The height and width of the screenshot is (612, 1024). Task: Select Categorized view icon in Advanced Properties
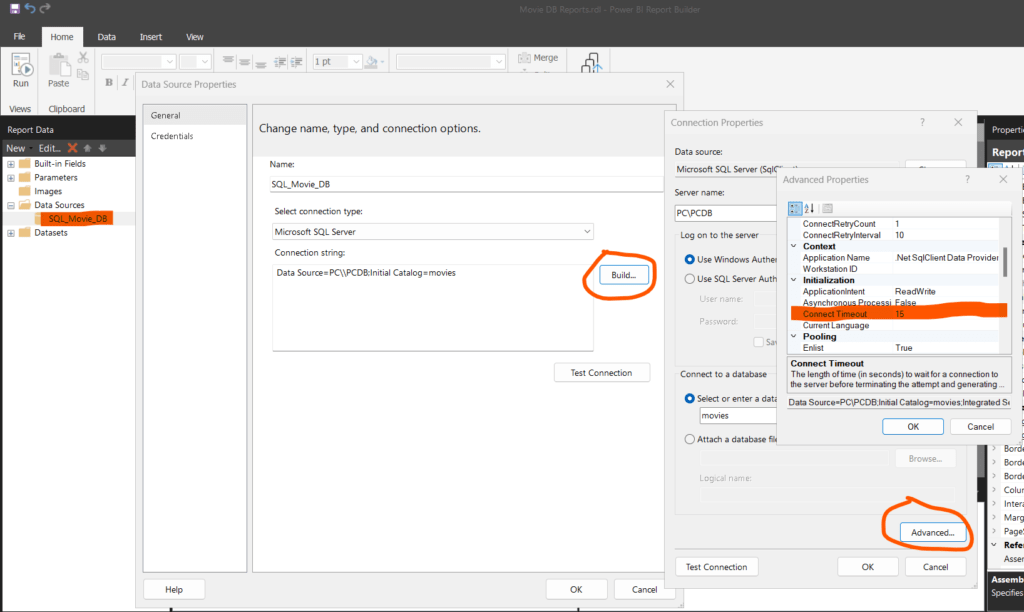tap(795, 208)
